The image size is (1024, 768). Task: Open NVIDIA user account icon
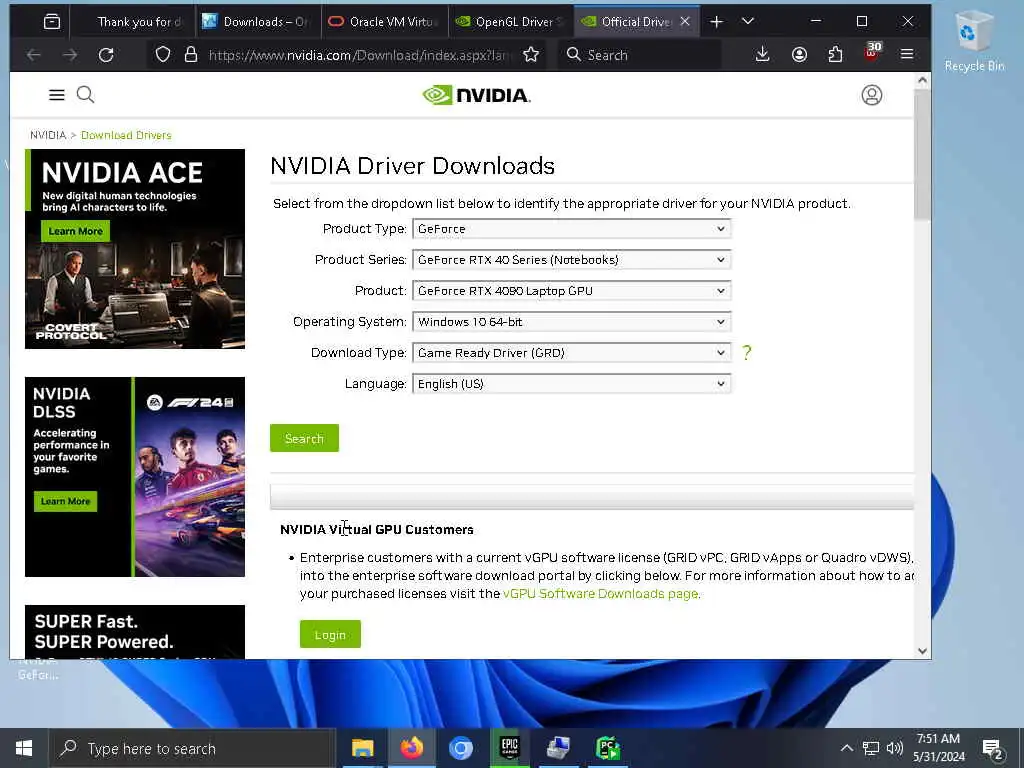871,95
